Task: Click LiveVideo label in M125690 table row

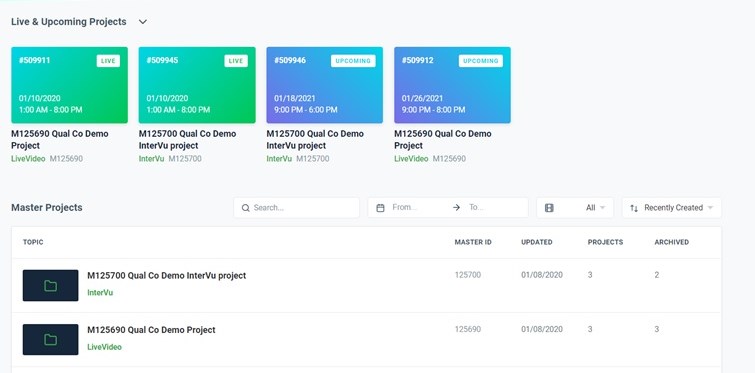Action: click(104, 347)
